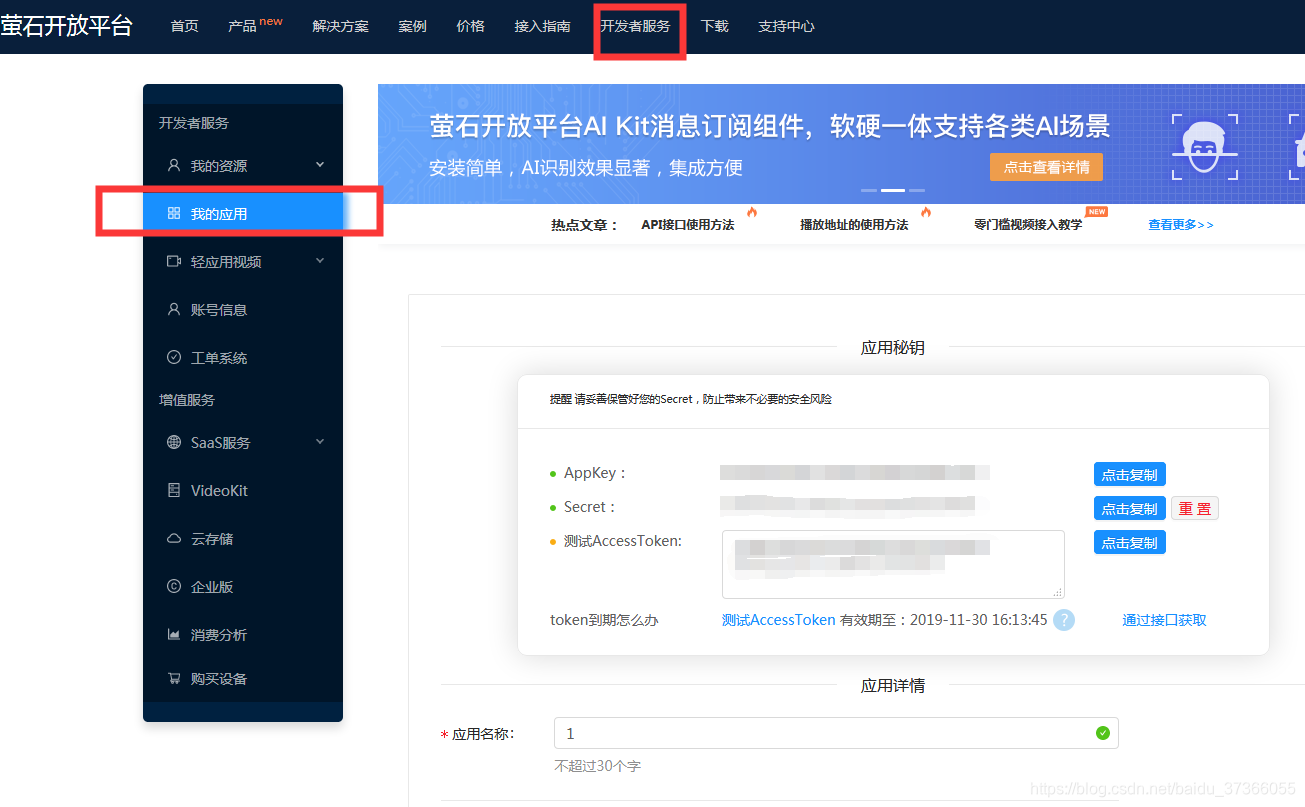Image resolution: width=1305 pixels, height=807 pixels.
Task: Expand the 我的资源 submenu chevron
Action: [320, 164]
